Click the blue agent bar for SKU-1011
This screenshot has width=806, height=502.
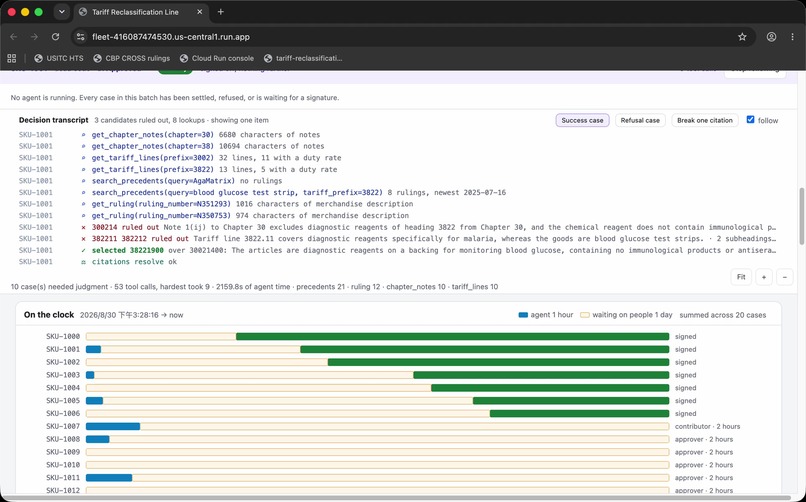109,478
